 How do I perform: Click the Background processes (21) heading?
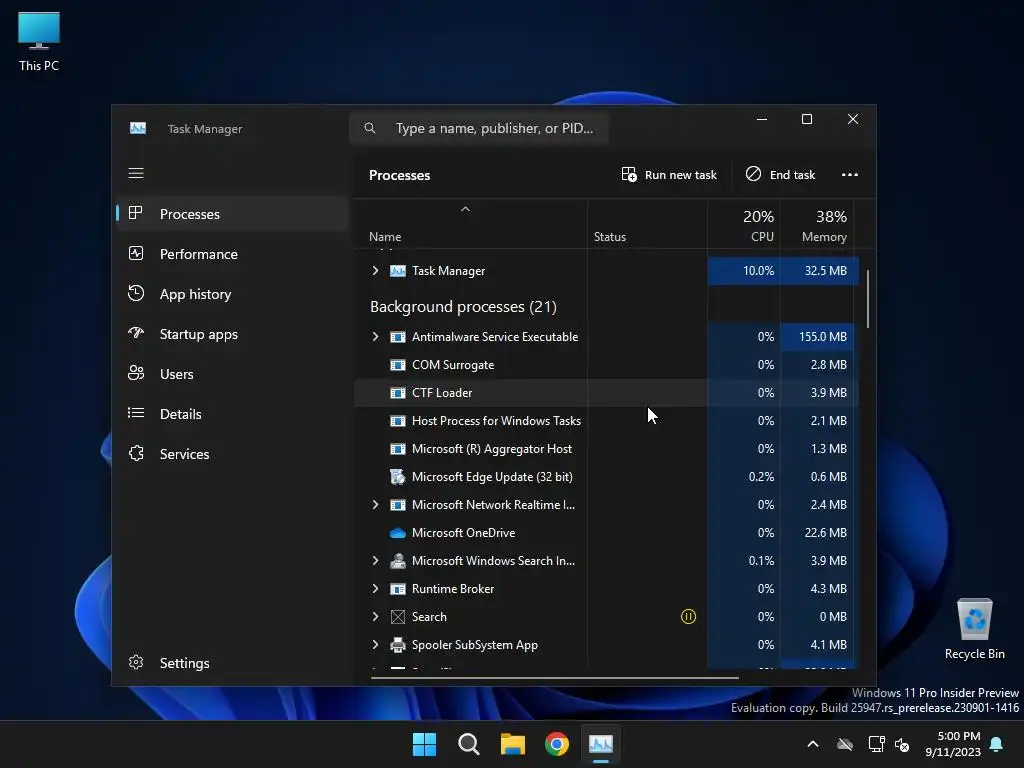pos(463,306)
